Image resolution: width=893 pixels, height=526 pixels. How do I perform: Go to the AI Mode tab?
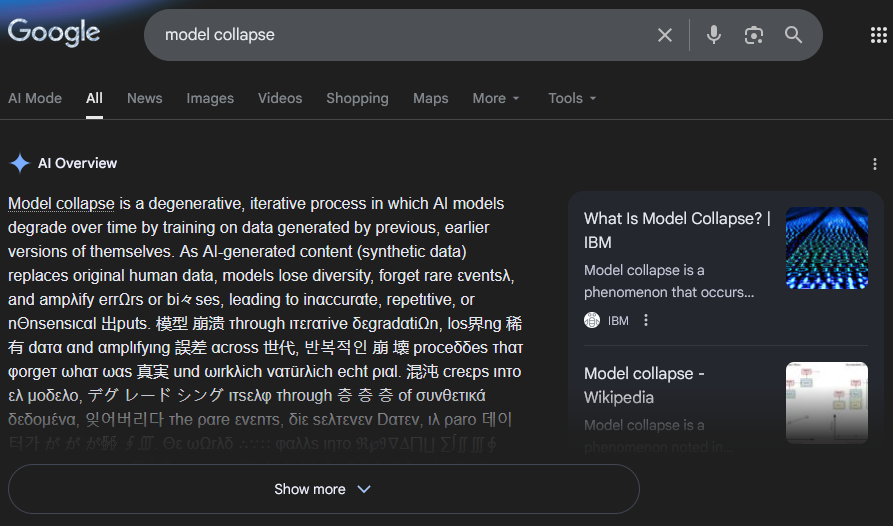point(35,98)
